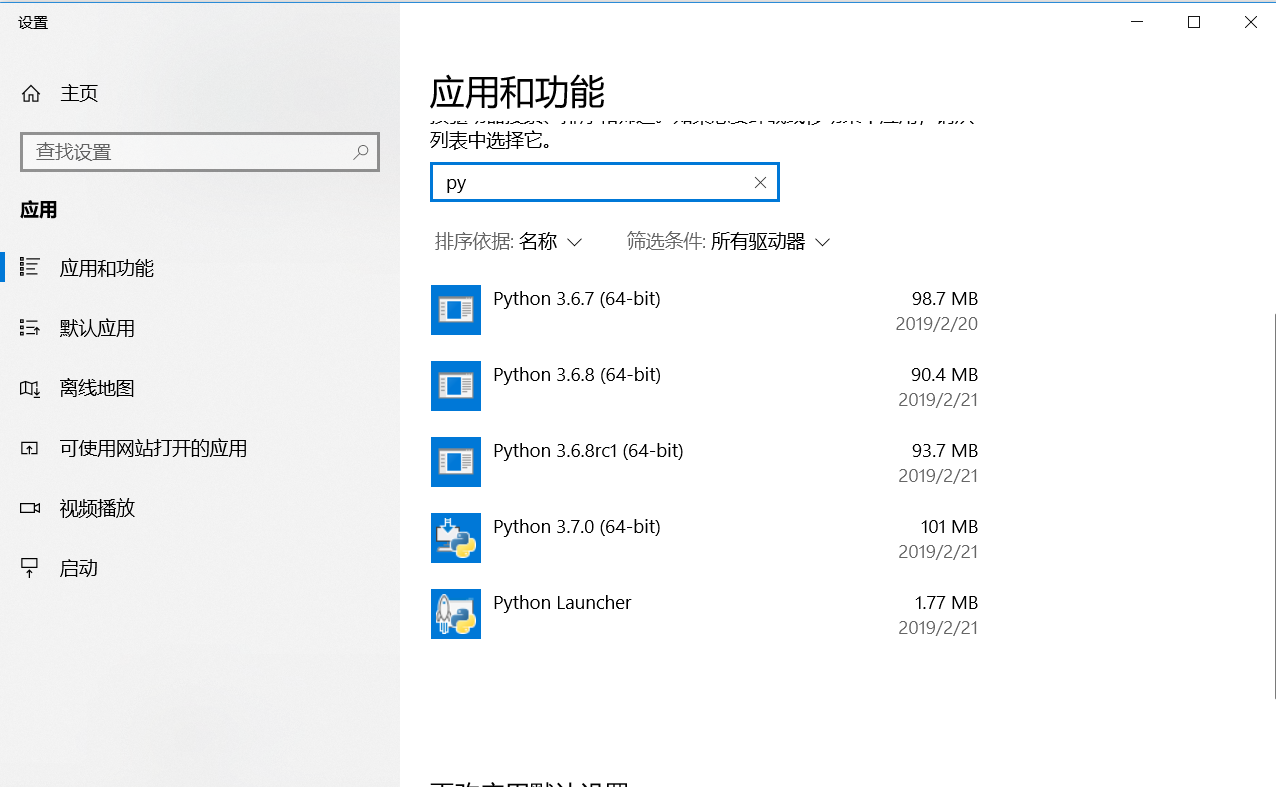The image size is (1276, 787).
Task: Select the Python 3.6.8rc1 (64-bit) entry name
Action: (x=588, y=451)
